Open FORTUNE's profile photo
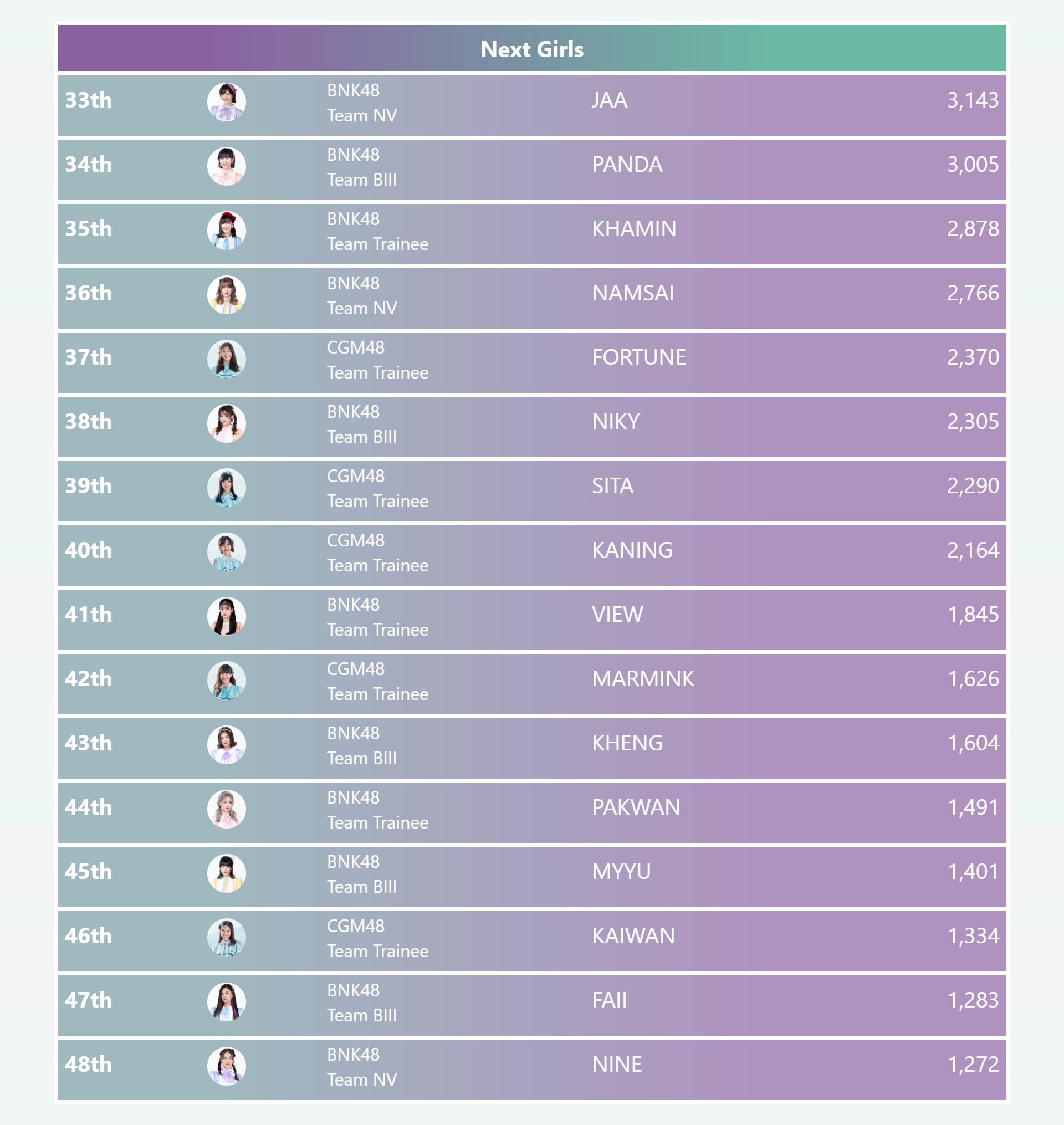Viewport: 1064px width, 1125px height. tap(226, 359)
